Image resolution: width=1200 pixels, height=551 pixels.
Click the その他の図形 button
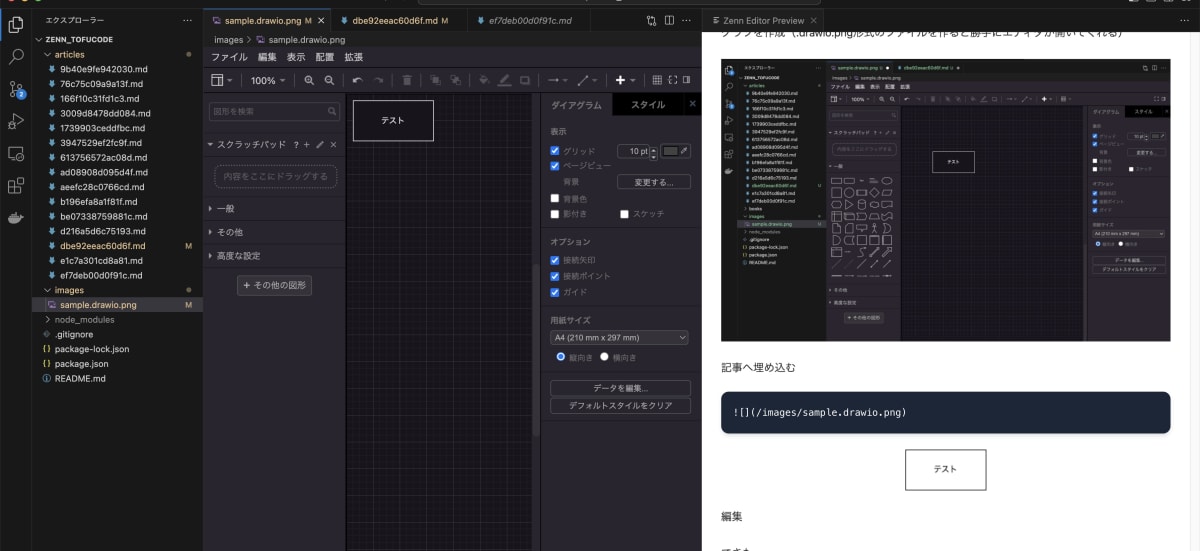274,285
